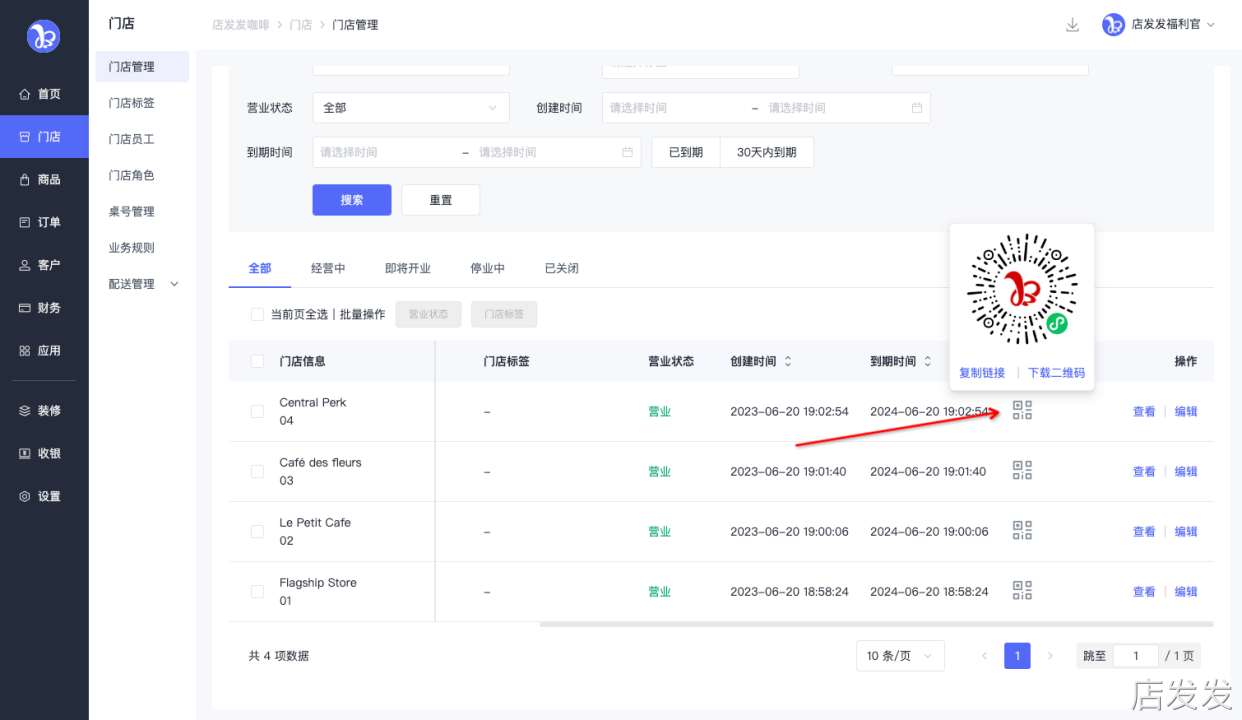The image size is (1242, 720).
Task: Go to previous page arrow
Action: click(984, 656)
